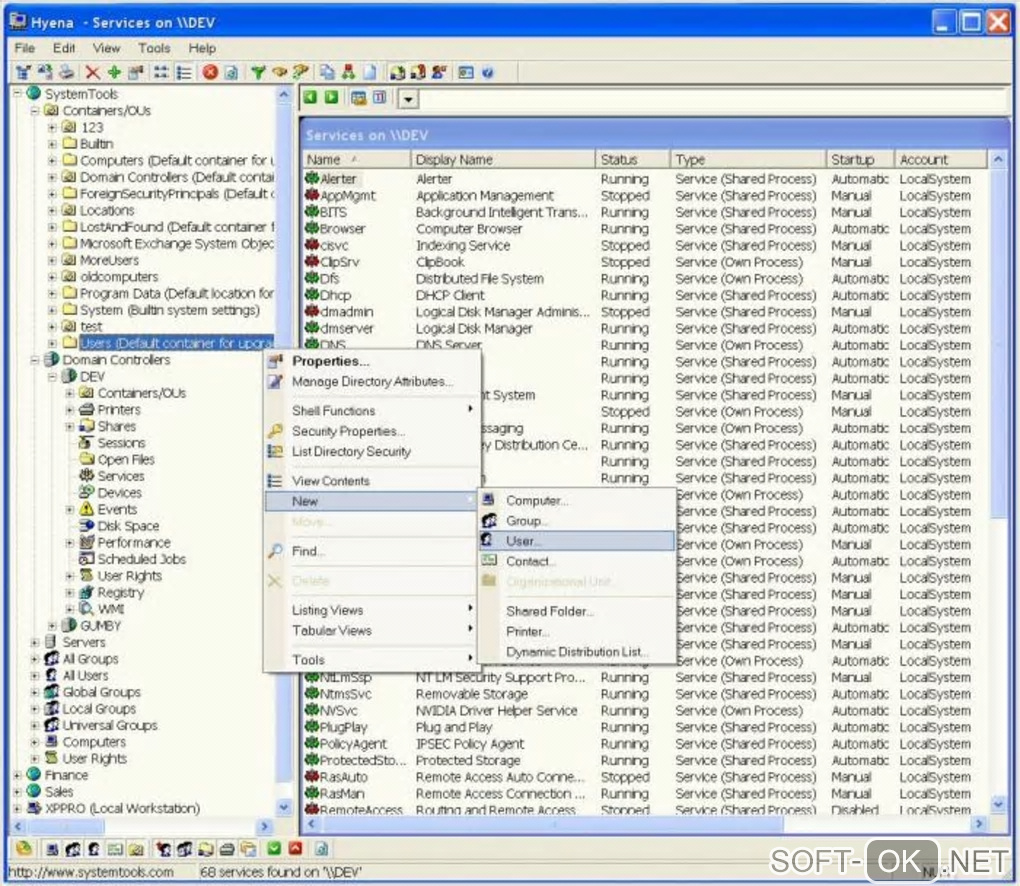
Task: Click the green funnel filter icon
Action: tap(258, 72)
